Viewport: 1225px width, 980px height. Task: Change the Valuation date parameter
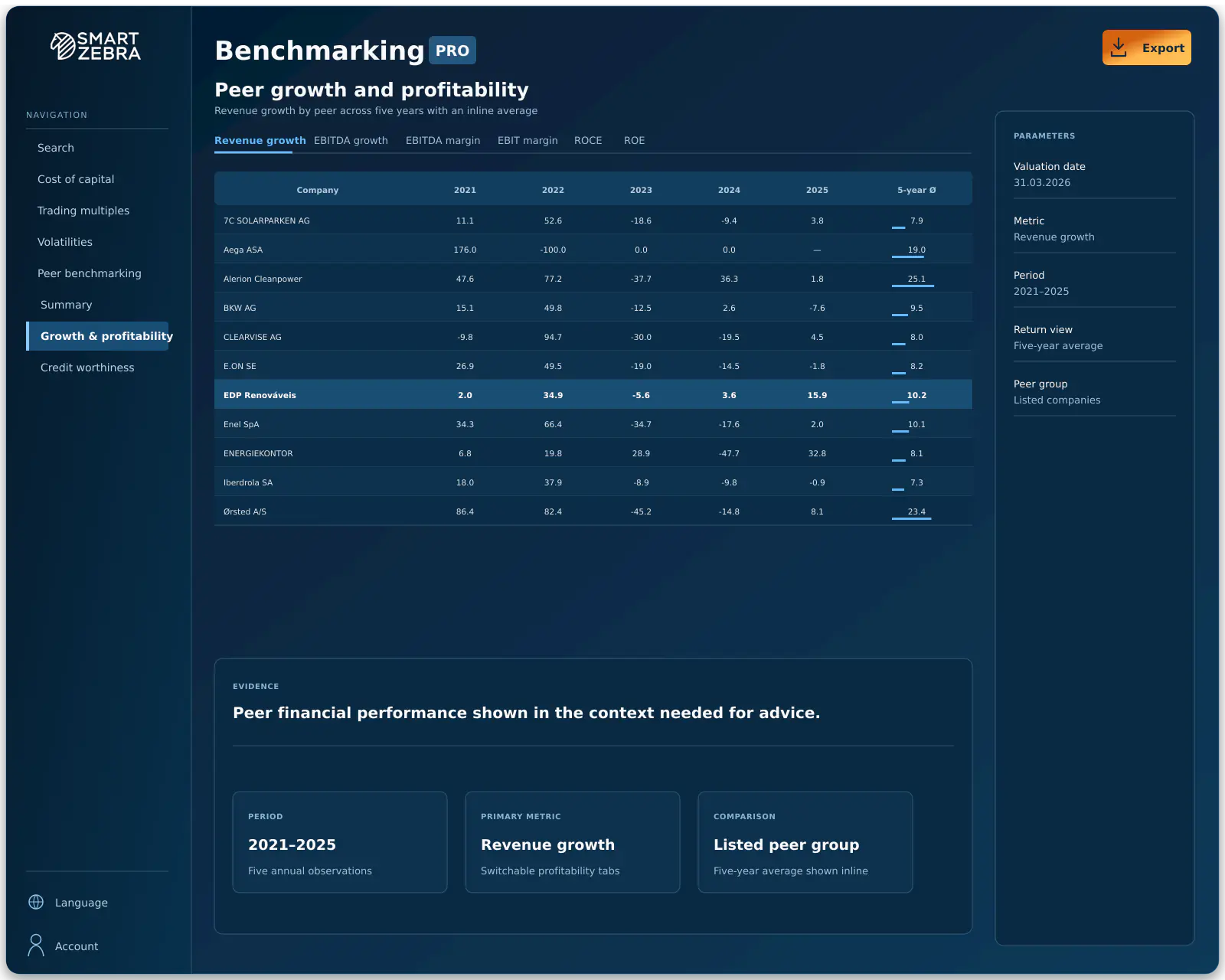coord(1094,175)
